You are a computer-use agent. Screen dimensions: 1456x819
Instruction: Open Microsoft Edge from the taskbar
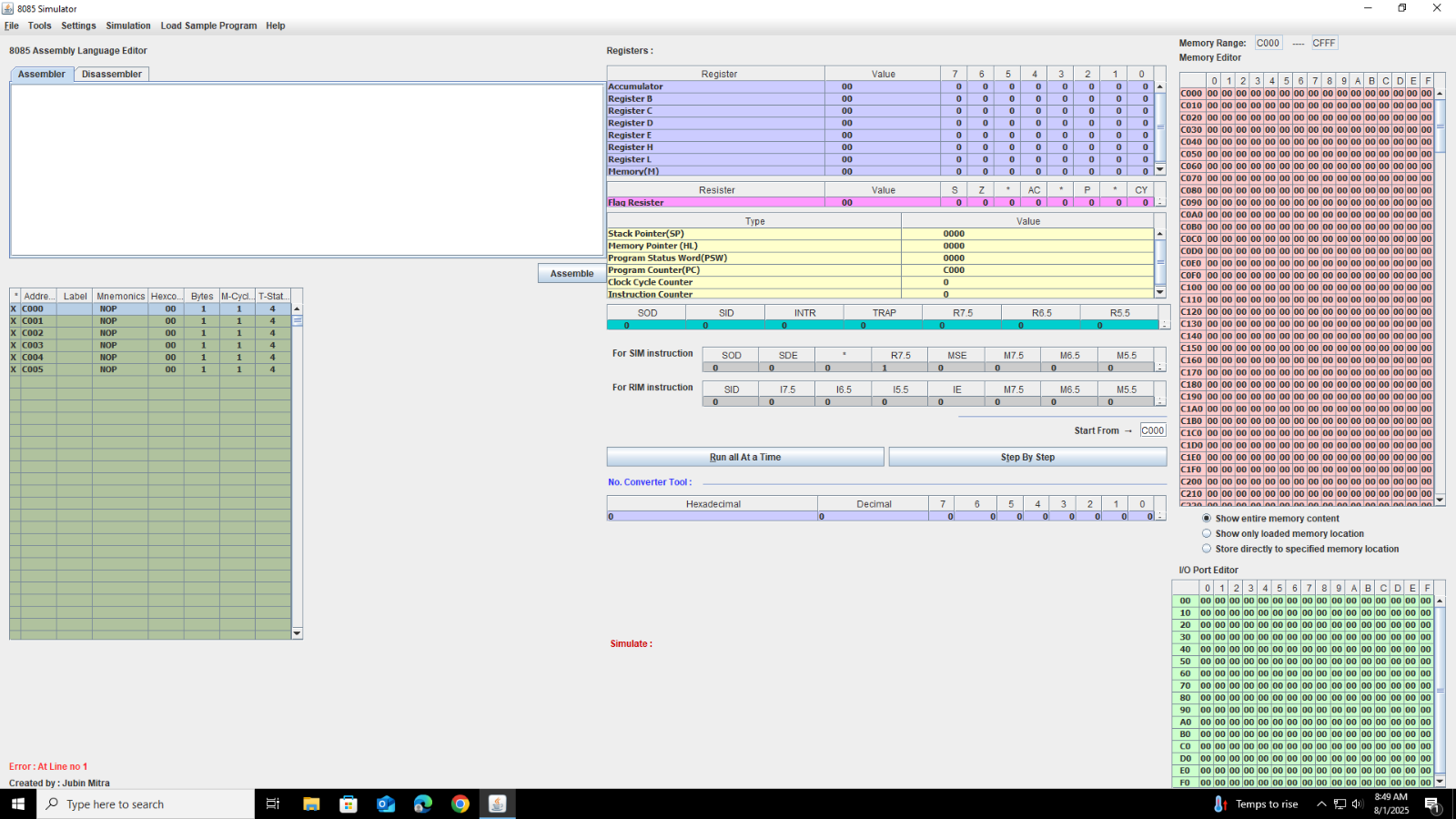coord(423,804)
